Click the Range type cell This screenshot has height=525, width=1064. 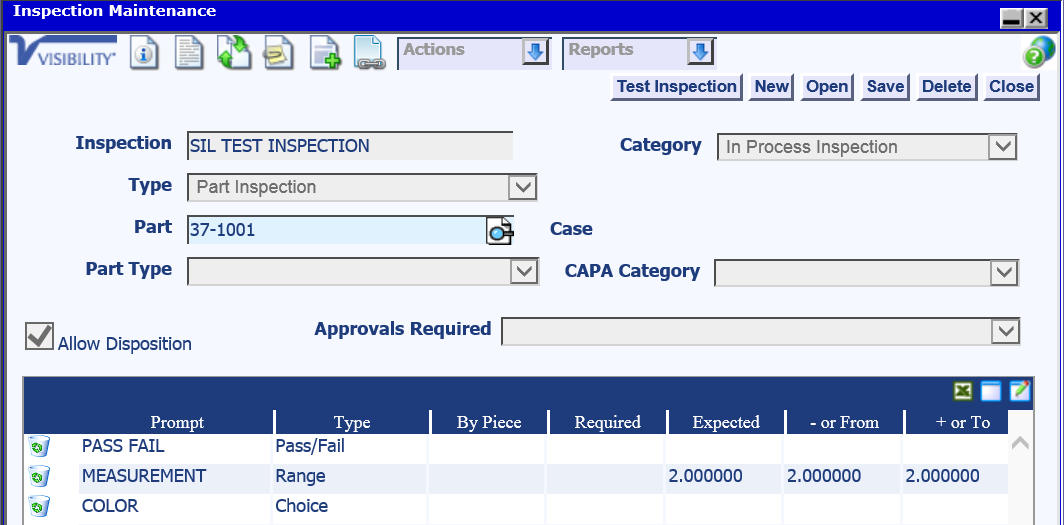(349, 476)
